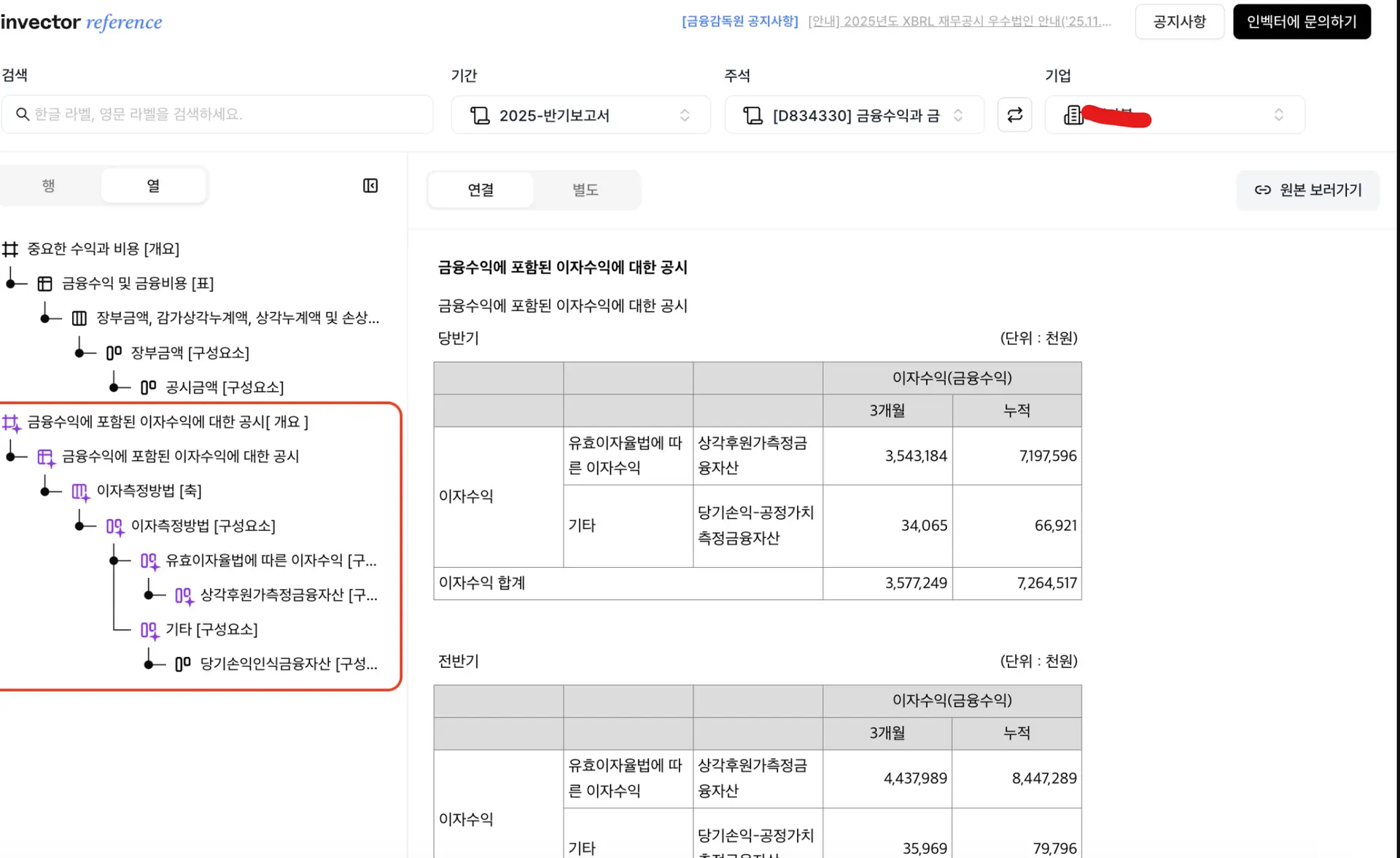Viewport: 1400px width, 858px height.
Task: Open the 기간 dropdown (2025-반기보고서)
Action: coord(580,115)
